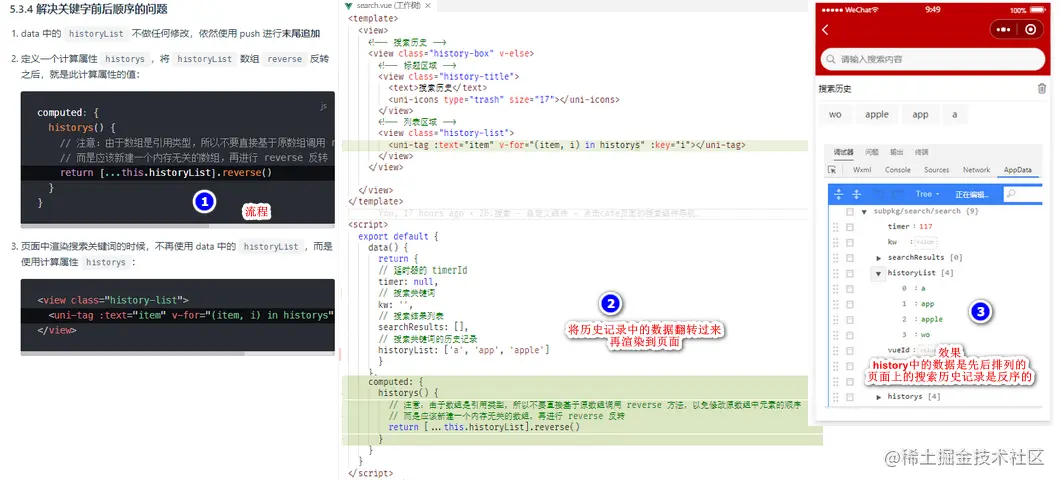
Task: Click the 请输入搜索内容 search input
Action: click(933, 60)
